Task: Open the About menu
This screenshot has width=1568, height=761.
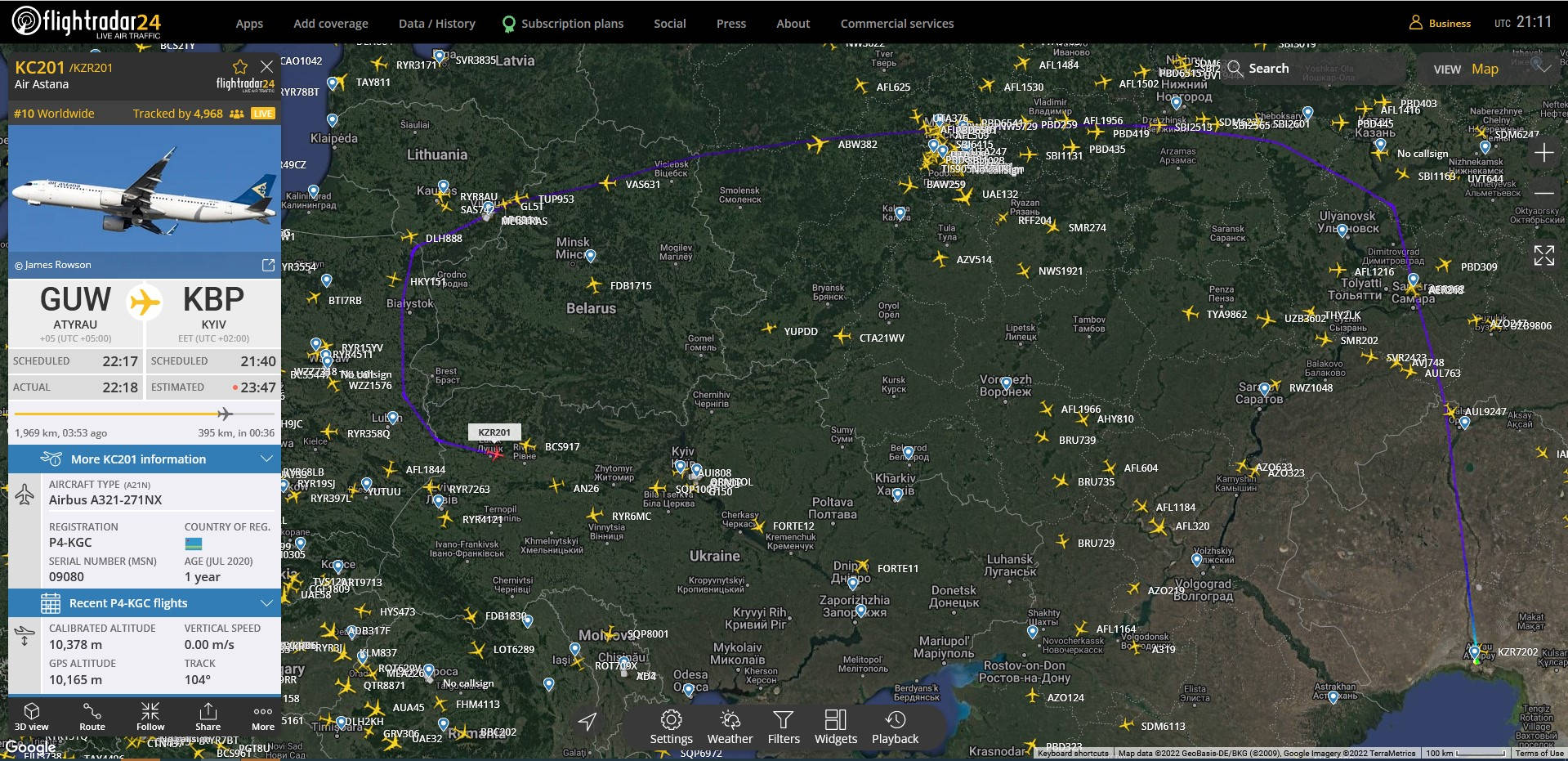Action: [x=793, y=24]
